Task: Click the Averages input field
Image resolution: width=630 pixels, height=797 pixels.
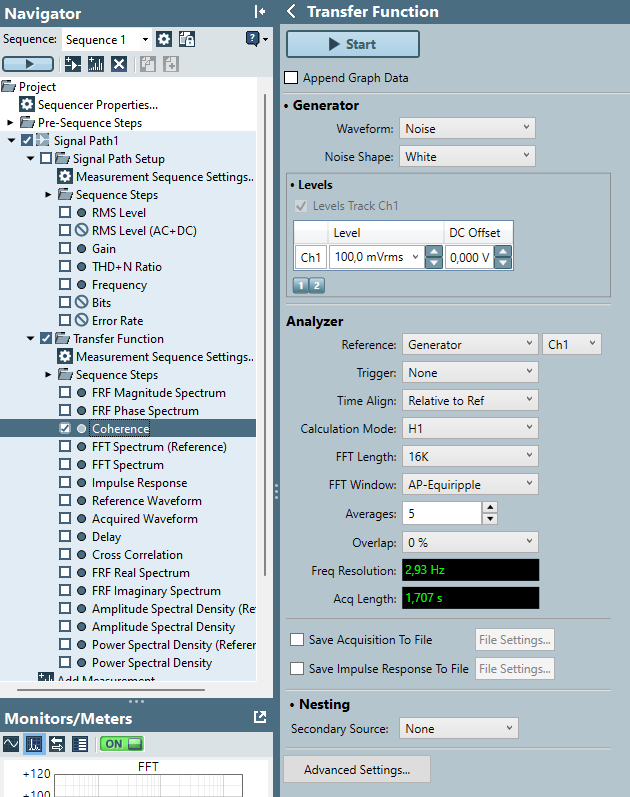Action: click(x=442, y=513)
